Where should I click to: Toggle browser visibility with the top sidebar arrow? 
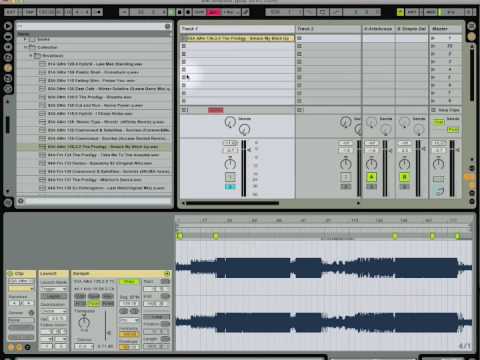click(8, 26)
